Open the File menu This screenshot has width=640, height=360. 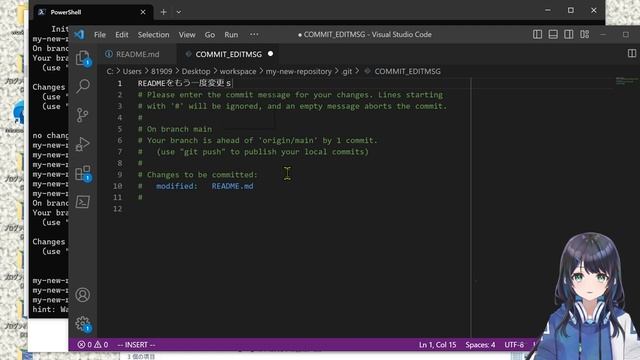point(100,35)
